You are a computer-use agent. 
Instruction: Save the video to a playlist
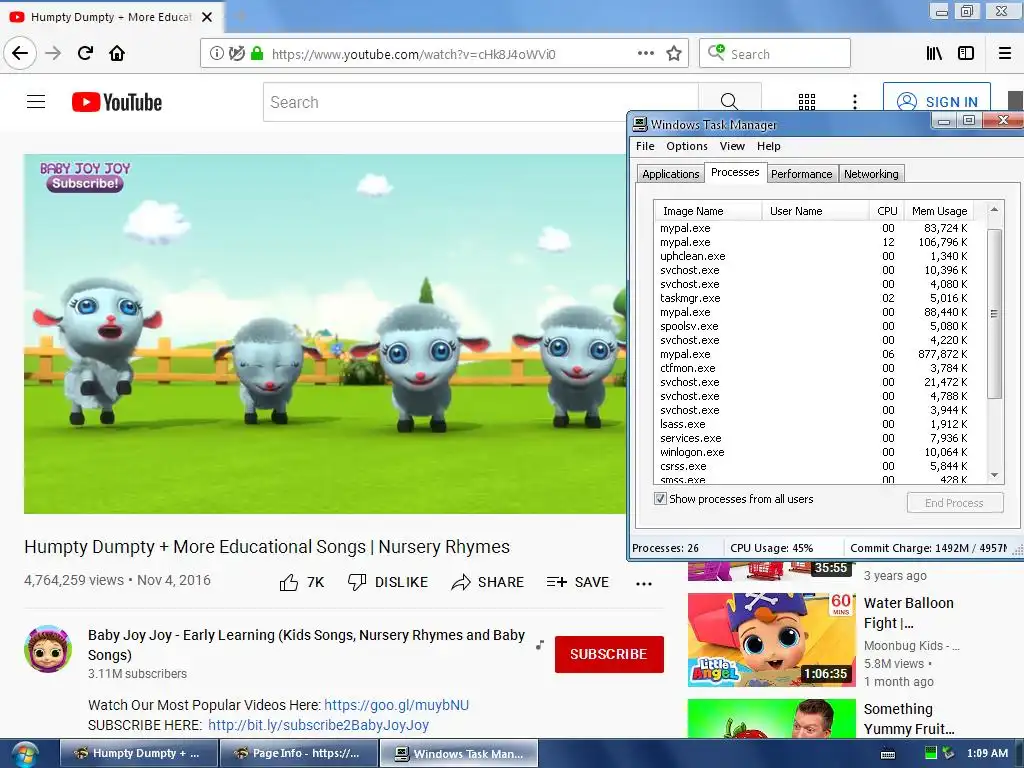578,582
